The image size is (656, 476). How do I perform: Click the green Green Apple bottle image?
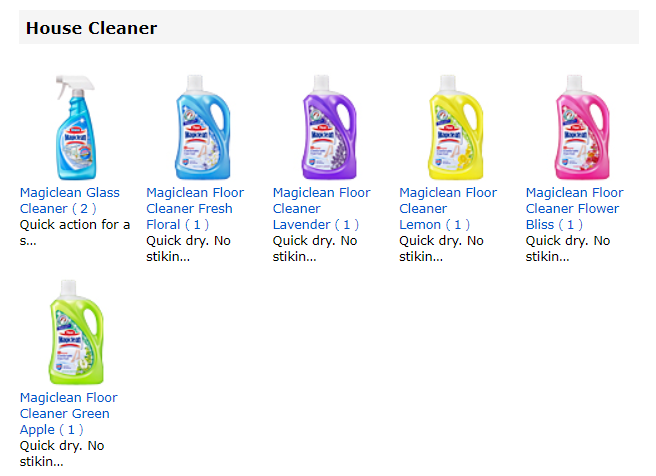click(x=76, y=333)
